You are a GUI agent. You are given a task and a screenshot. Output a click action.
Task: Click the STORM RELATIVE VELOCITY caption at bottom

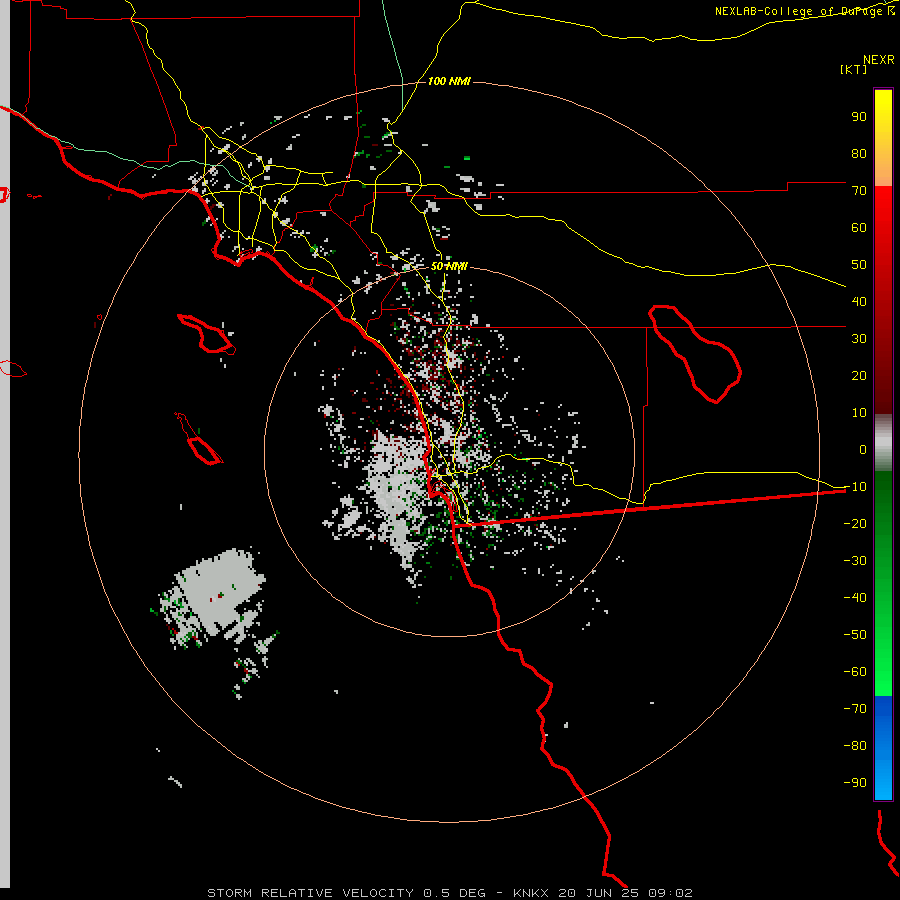(x=449, y=893)
